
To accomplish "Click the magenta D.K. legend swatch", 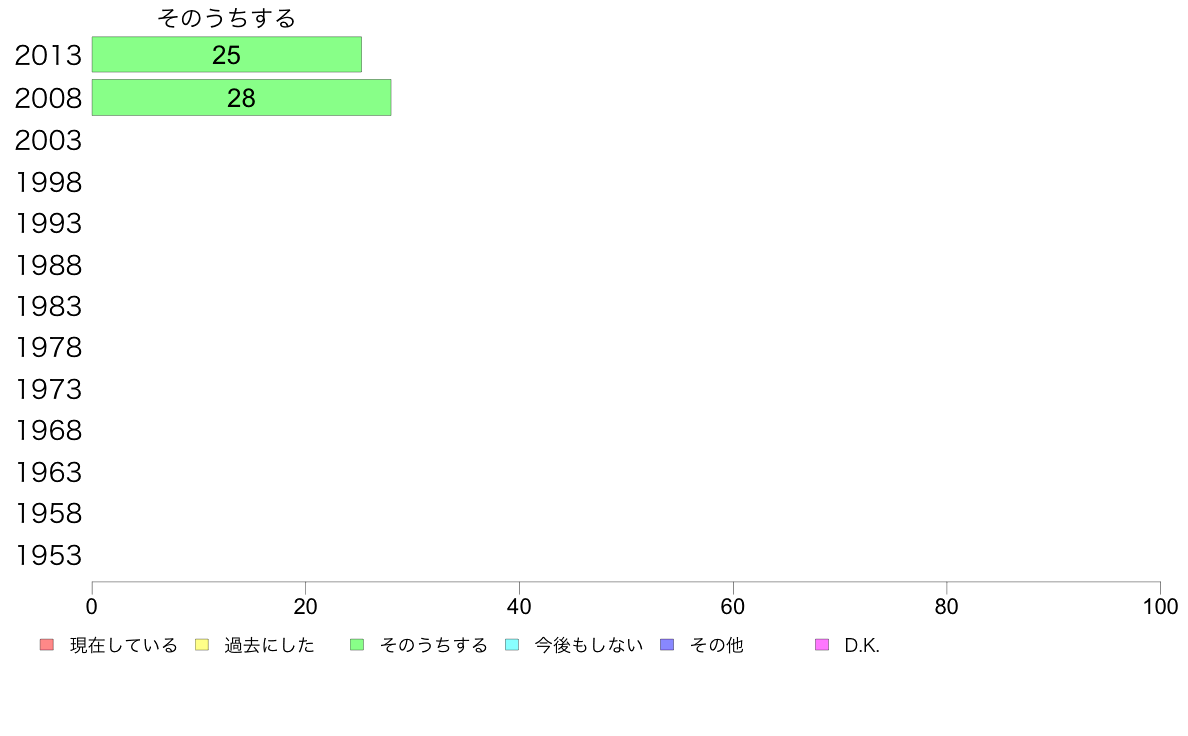I will [x=822, y=645].
